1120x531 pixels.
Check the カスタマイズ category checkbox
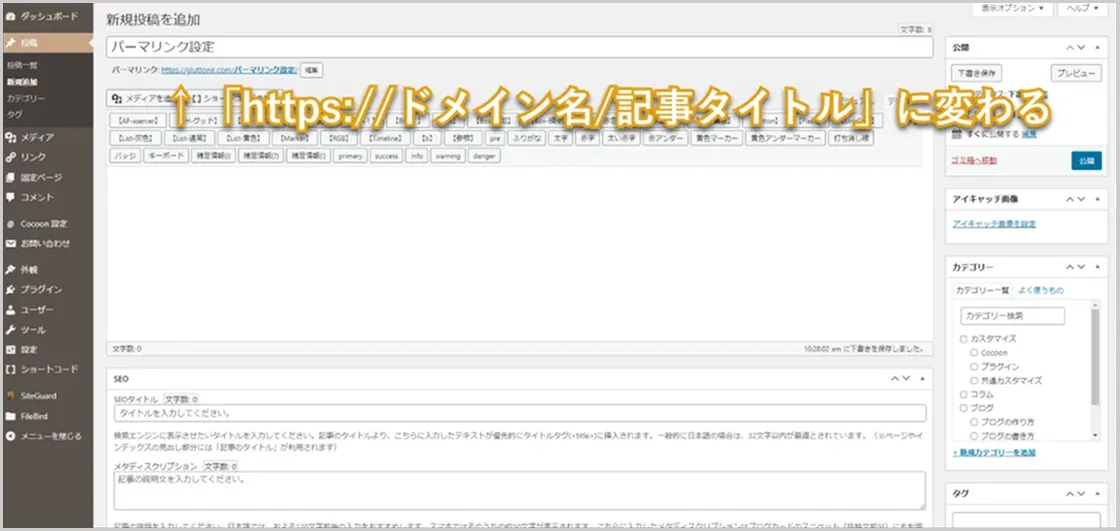(x=964, y=339)
